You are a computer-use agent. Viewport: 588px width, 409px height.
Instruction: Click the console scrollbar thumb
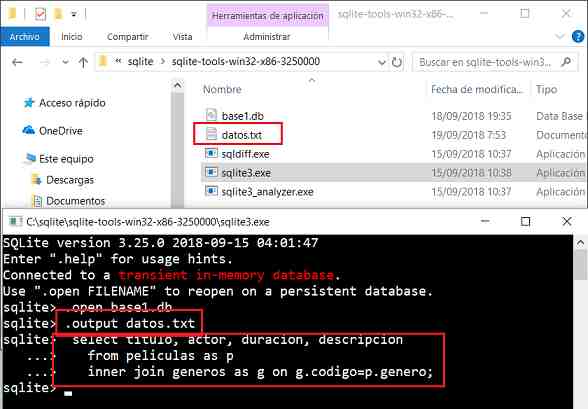coord(580,265)
